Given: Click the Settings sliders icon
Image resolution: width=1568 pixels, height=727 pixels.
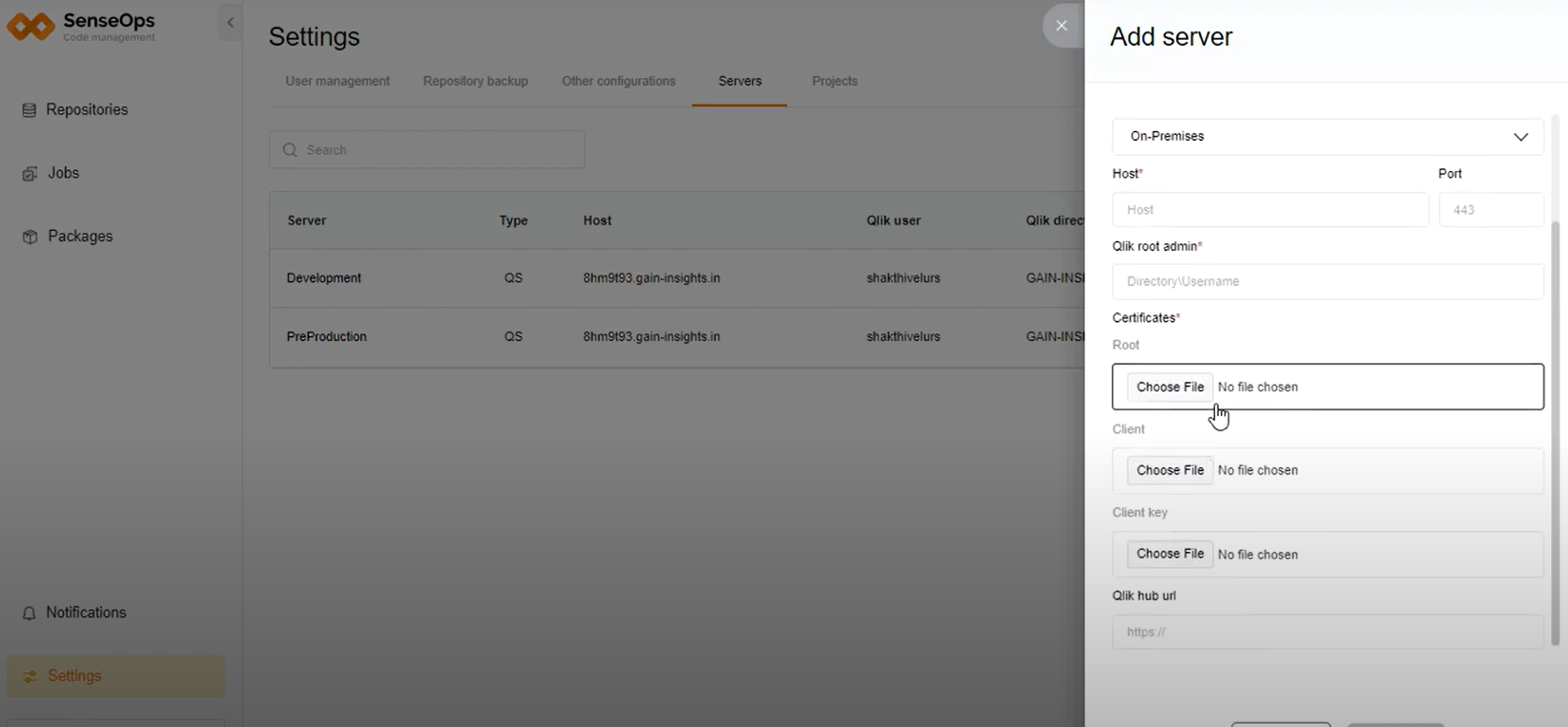Looking at the screenshot, I should pos(30,676).
